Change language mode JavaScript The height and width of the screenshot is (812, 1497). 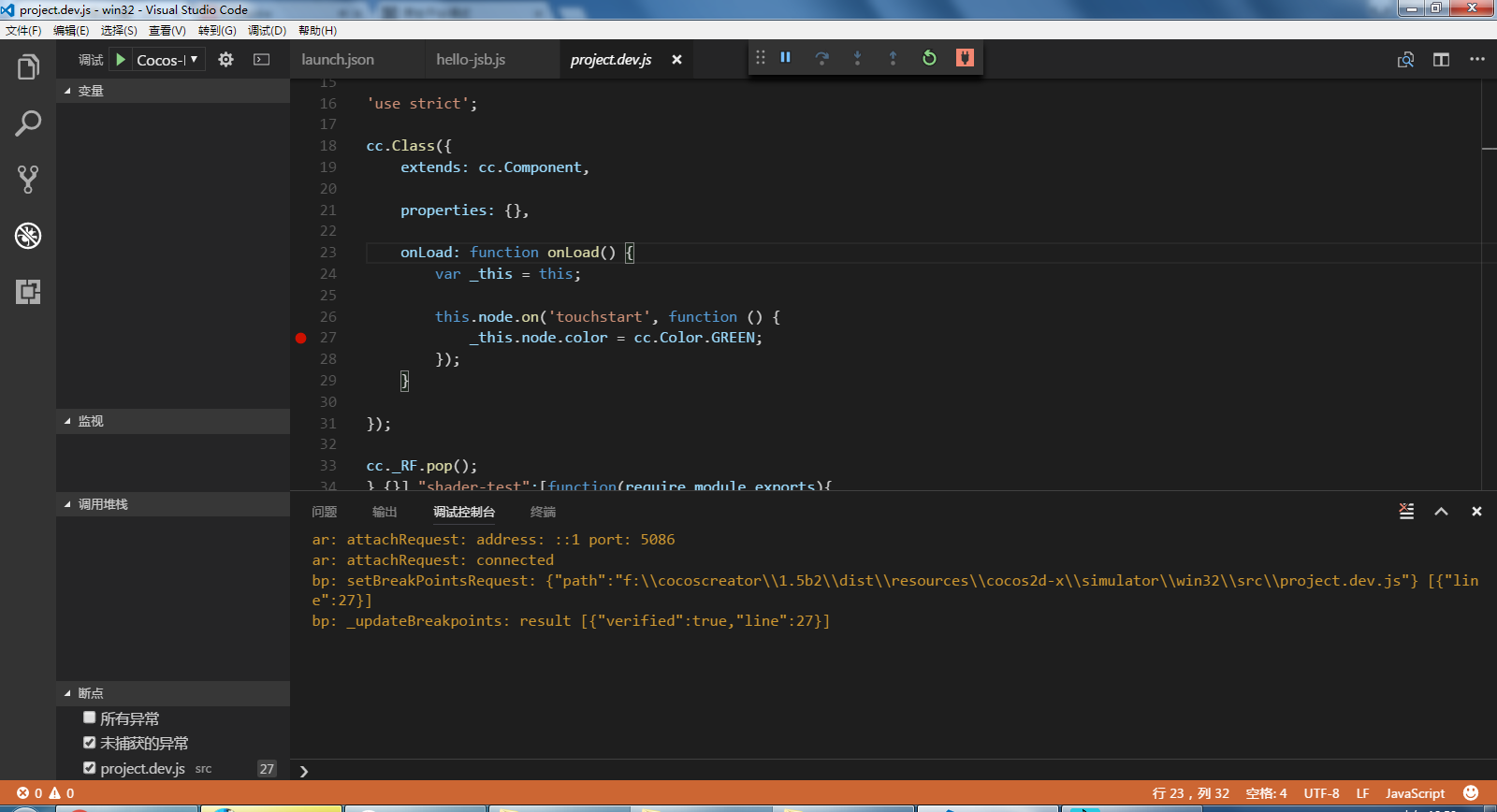[1415, 793]
